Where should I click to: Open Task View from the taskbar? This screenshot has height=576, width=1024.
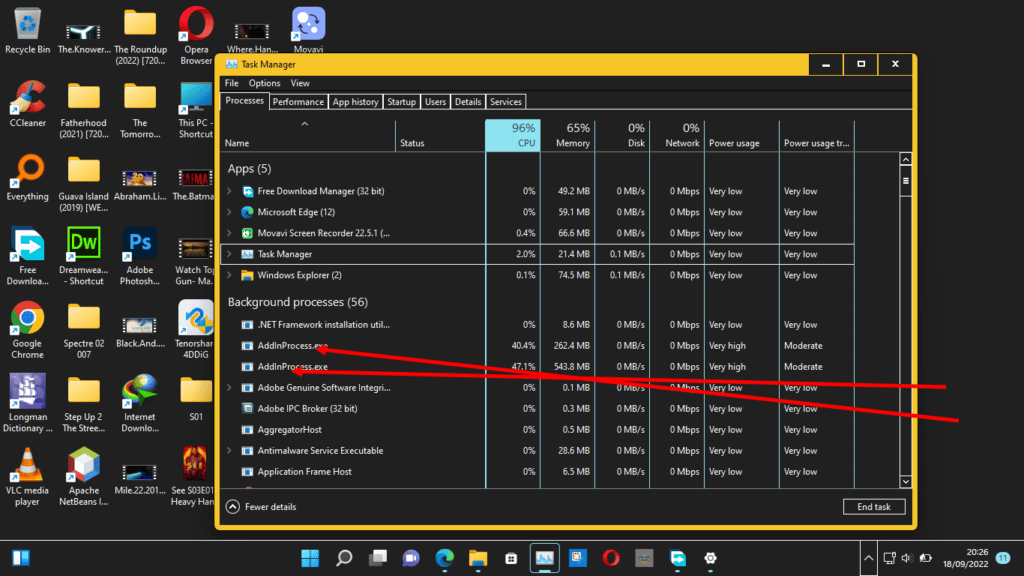click(377, 558)
